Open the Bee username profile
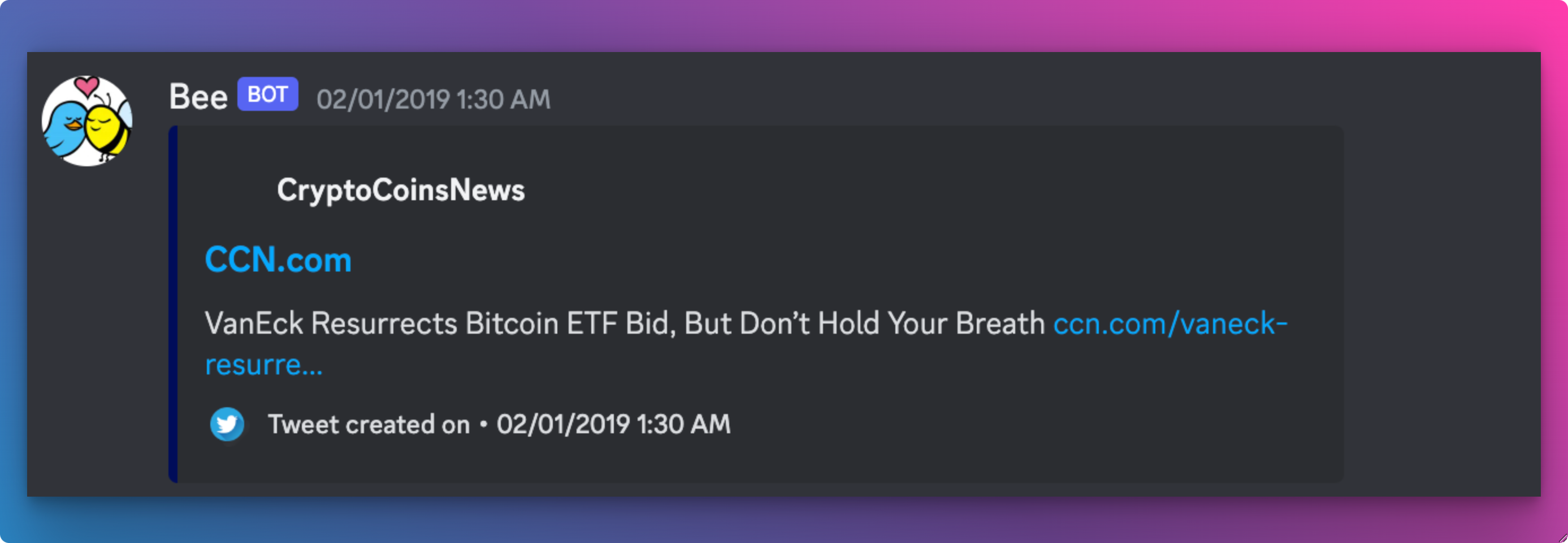The width and height of the screenshot is (1568, 543). pos(198,97)
